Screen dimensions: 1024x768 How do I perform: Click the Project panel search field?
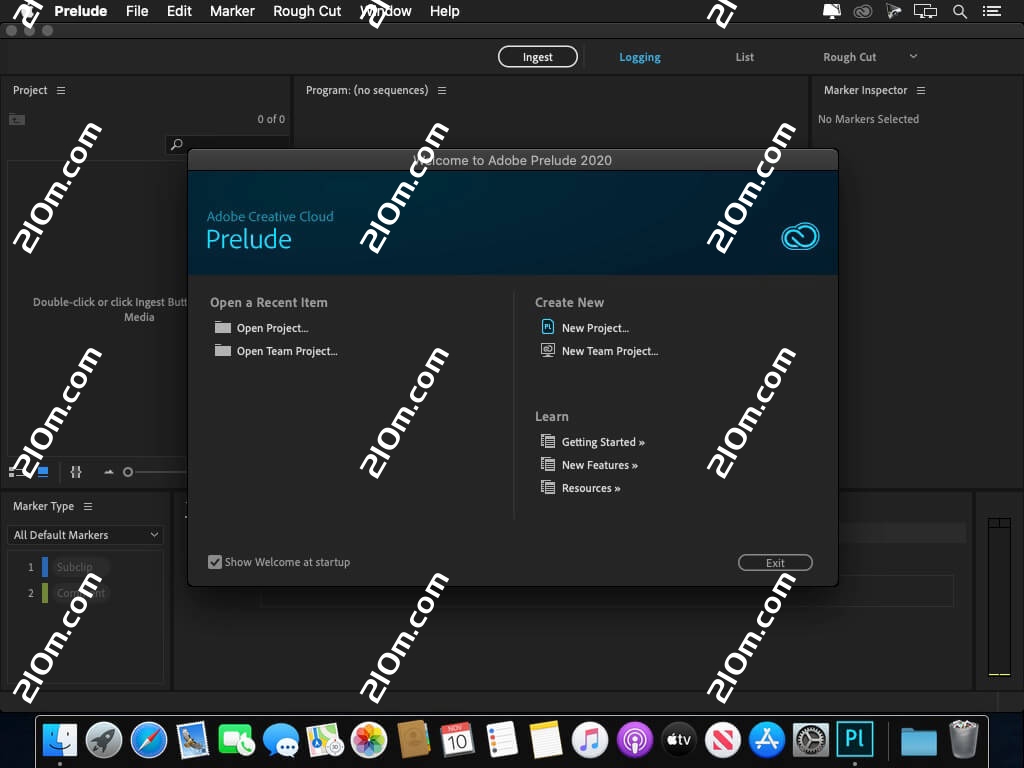[x=227, y=144]
